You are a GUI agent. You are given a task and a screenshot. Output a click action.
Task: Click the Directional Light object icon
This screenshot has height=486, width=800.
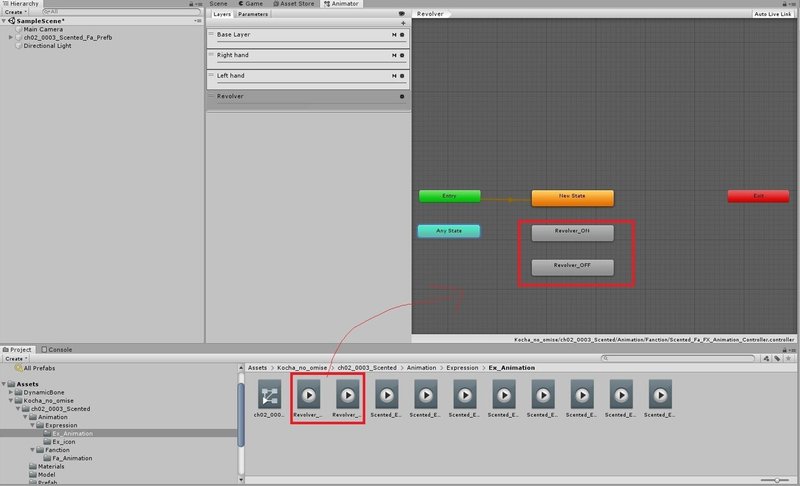(x=19, y=45)
